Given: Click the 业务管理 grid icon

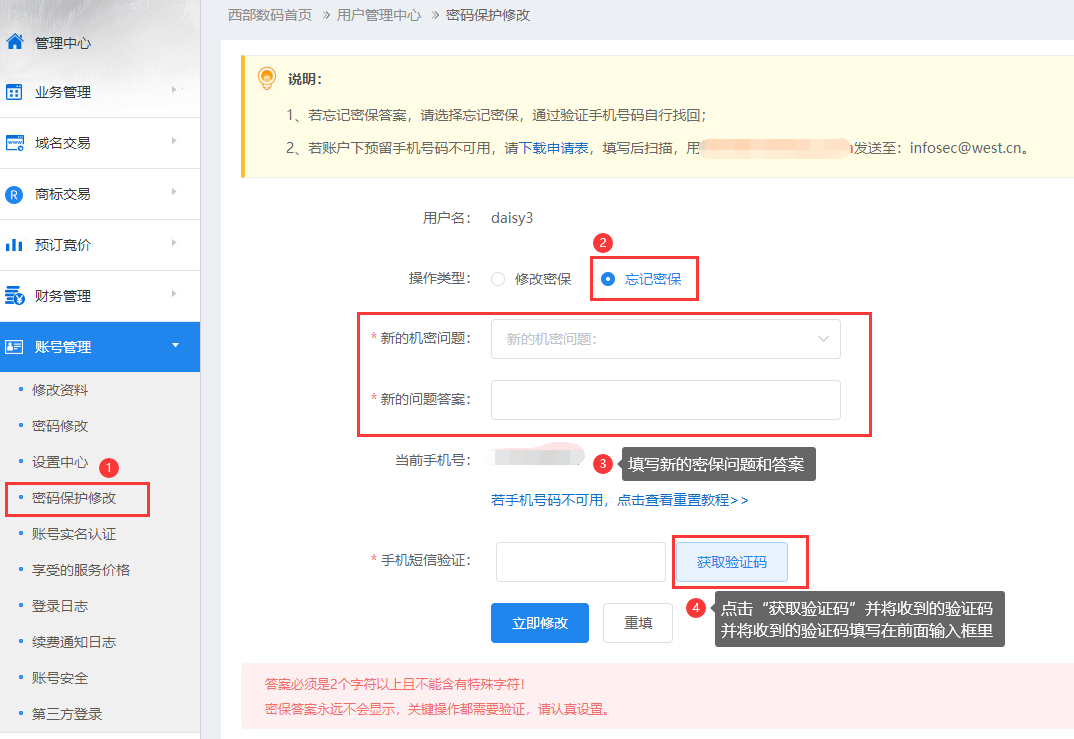Looking at the screenshot, I should 15,92.
